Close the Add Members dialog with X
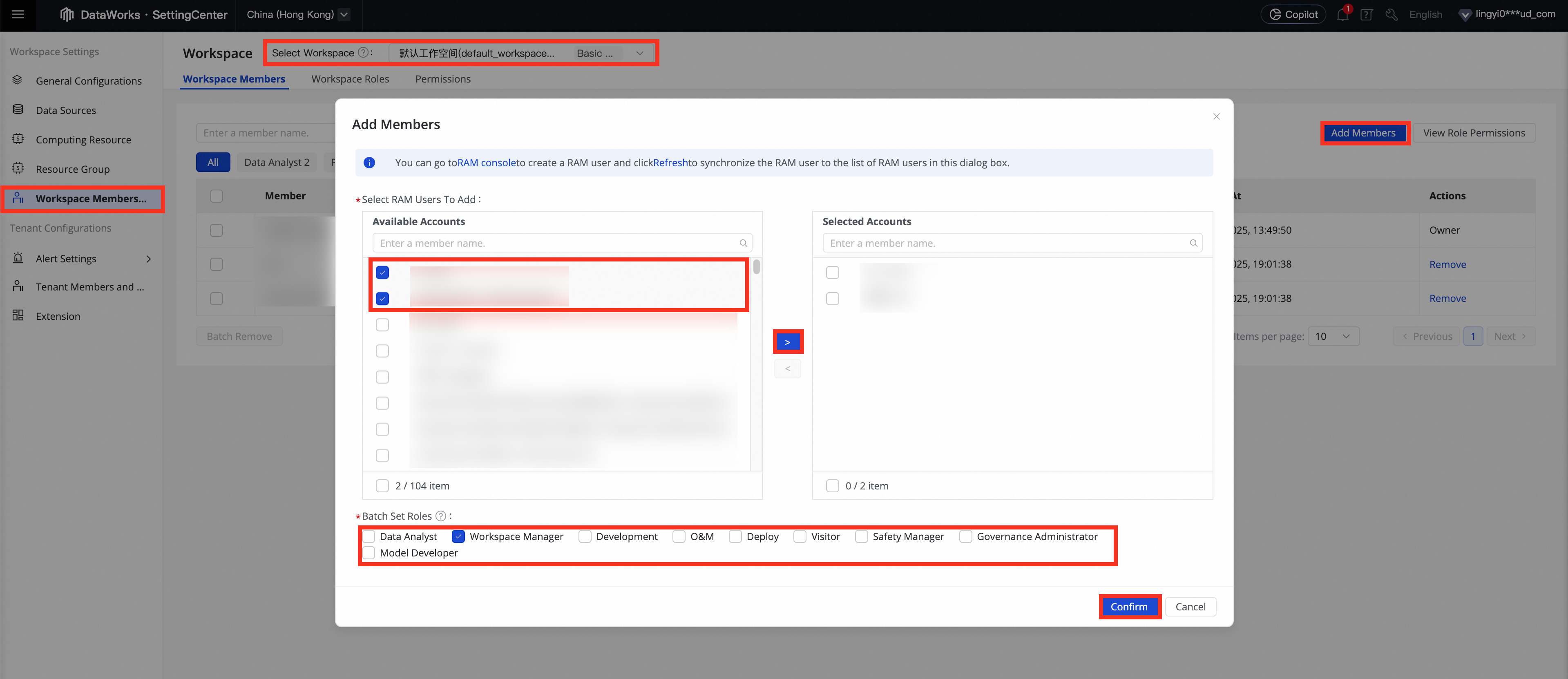 1216,116
